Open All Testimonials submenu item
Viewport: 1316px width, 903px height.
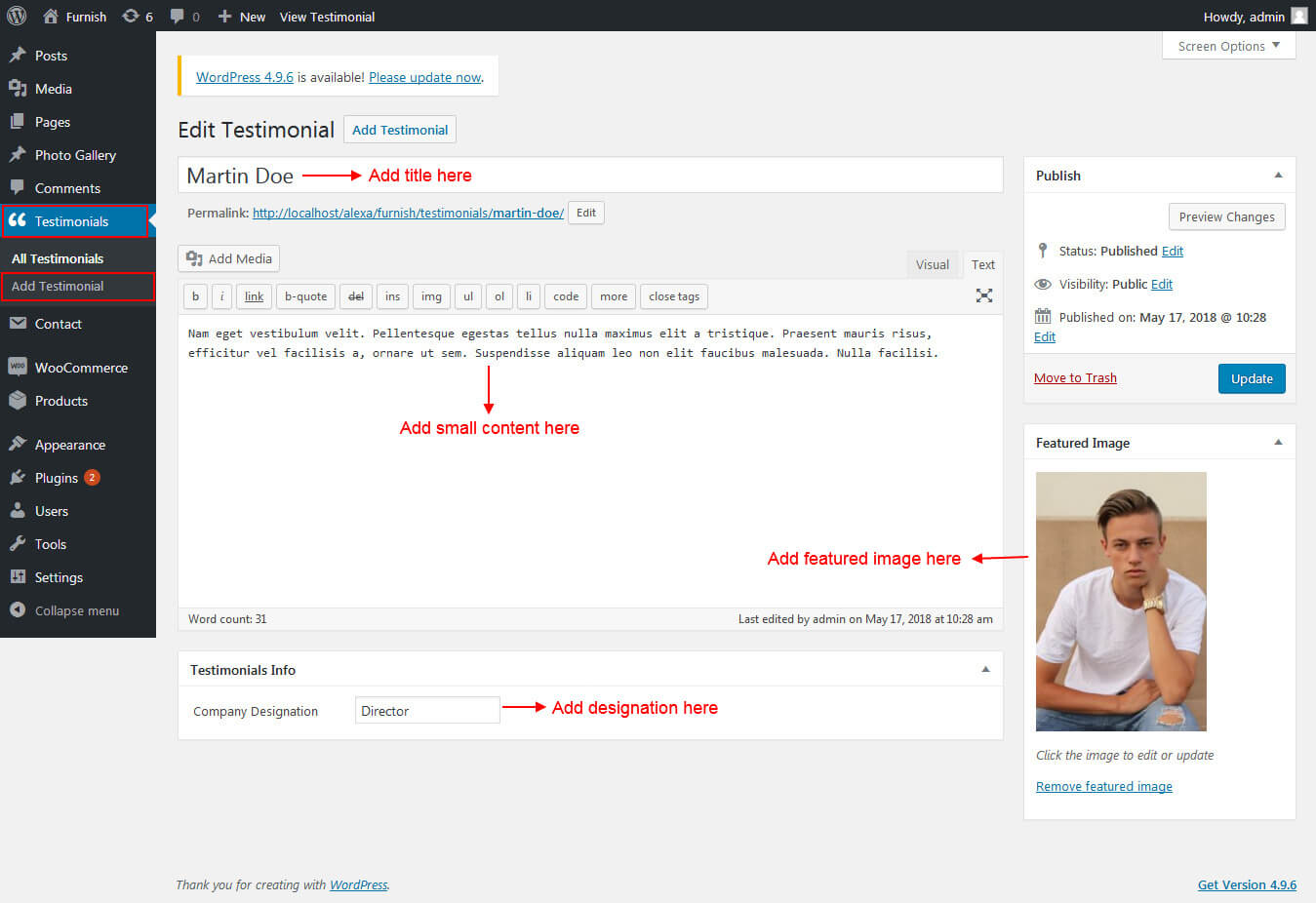(x=58, y=258)
